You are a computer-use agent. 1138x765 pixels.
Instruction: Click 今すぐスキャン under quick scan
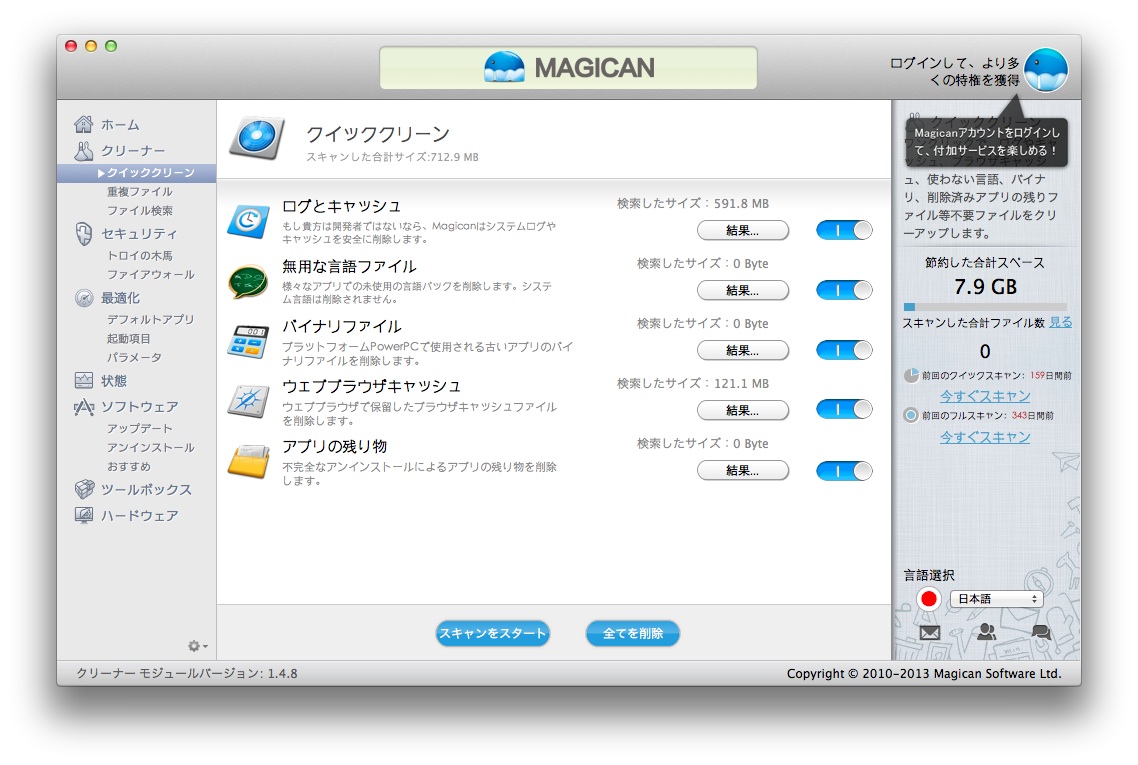985,396
